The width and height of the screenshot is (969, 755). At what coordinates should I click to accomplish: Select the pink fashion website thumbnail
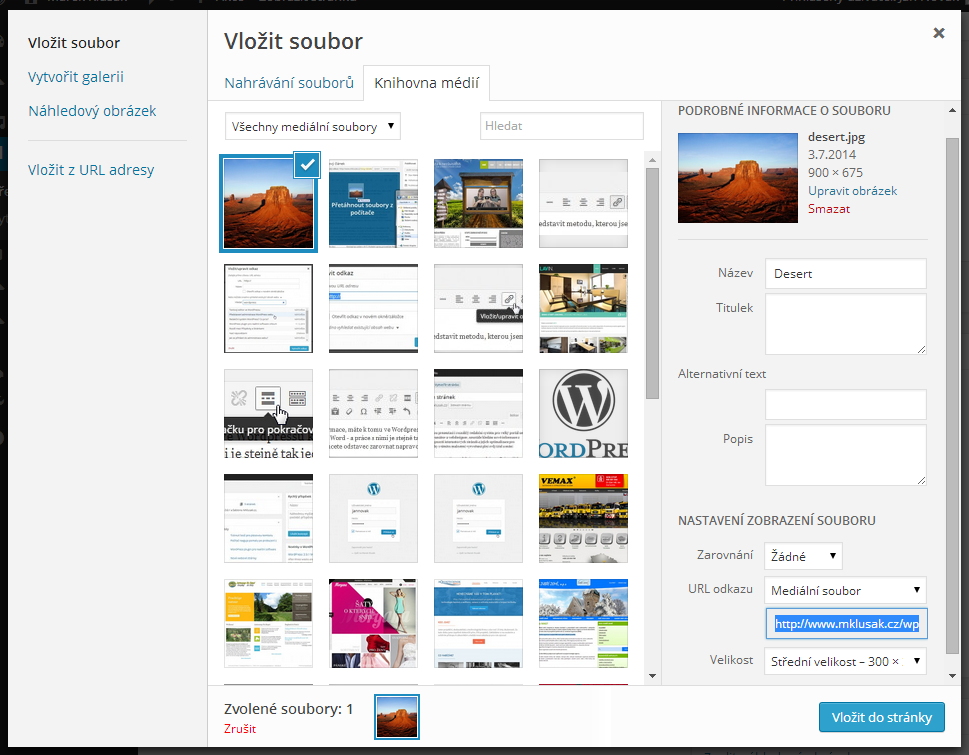point(373,623)
